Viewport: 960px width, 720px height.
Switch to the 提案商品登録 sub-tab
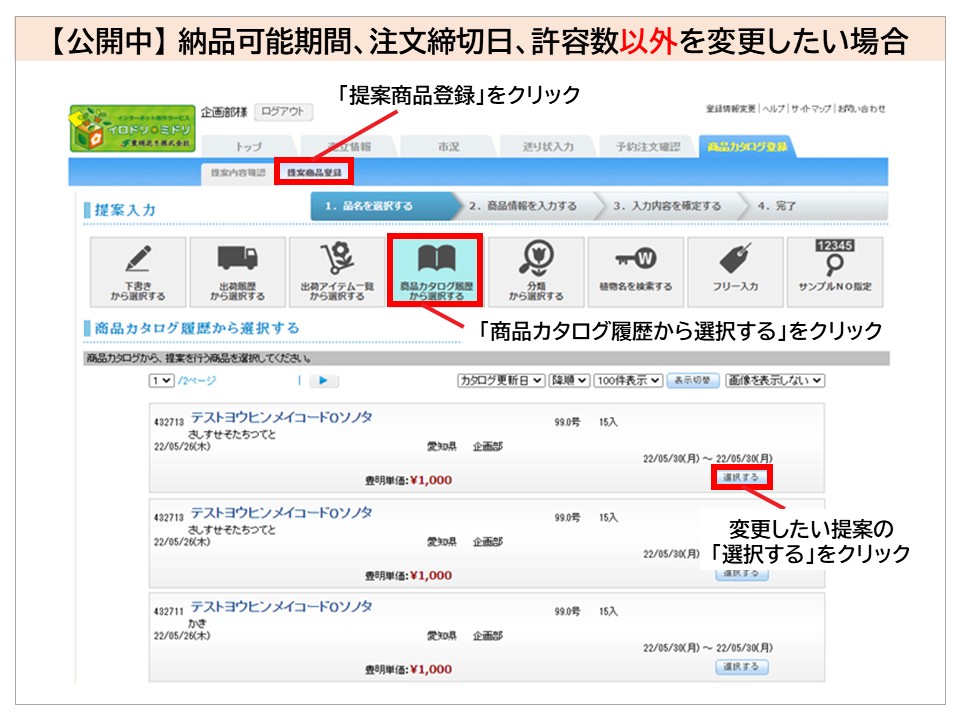(314, 172)
